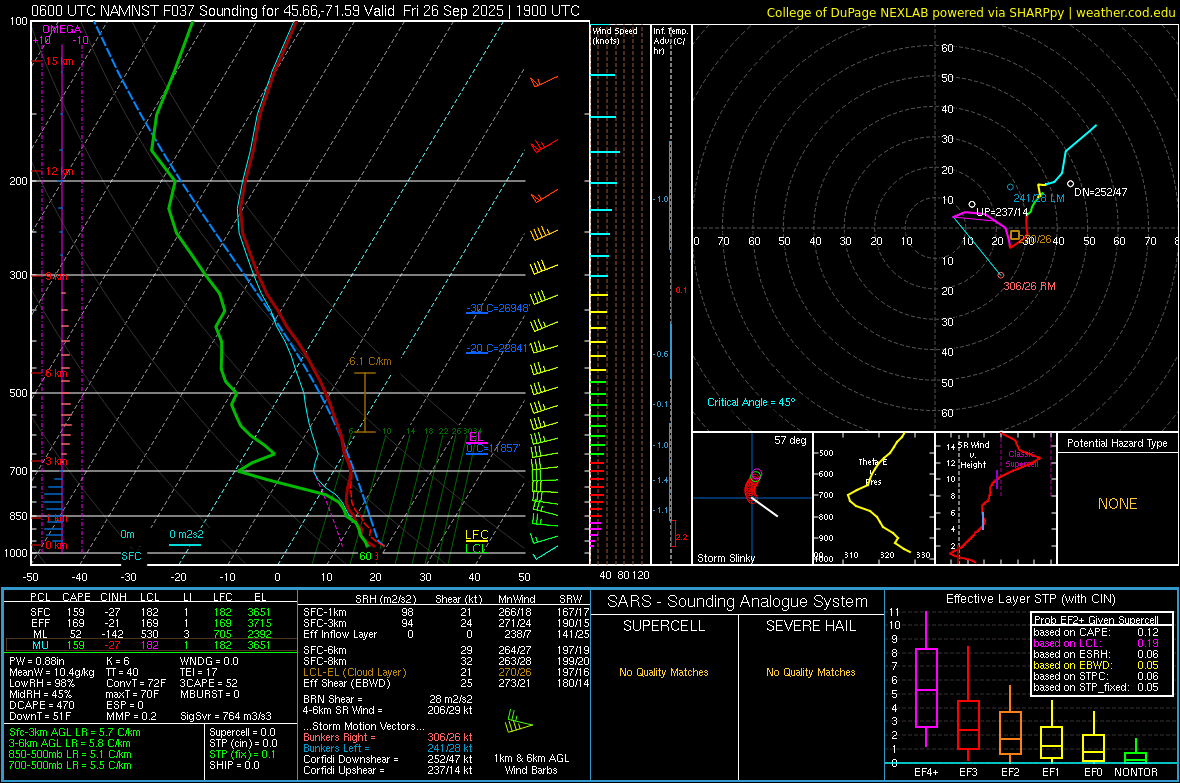Click the 306/26 RM label

[x=1029, y=286]
